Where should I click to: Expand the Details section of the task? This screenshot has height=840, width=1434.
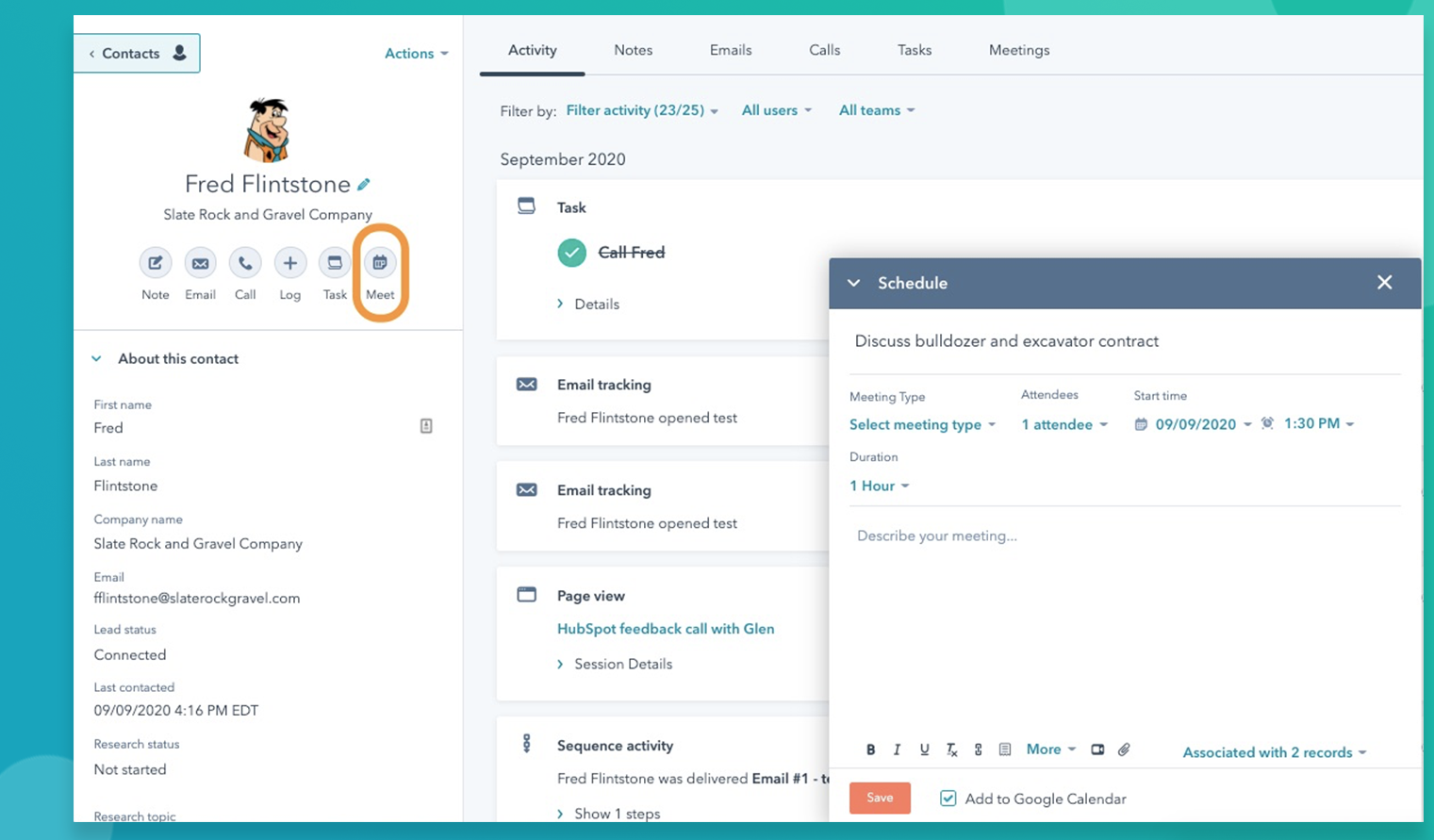587,304
